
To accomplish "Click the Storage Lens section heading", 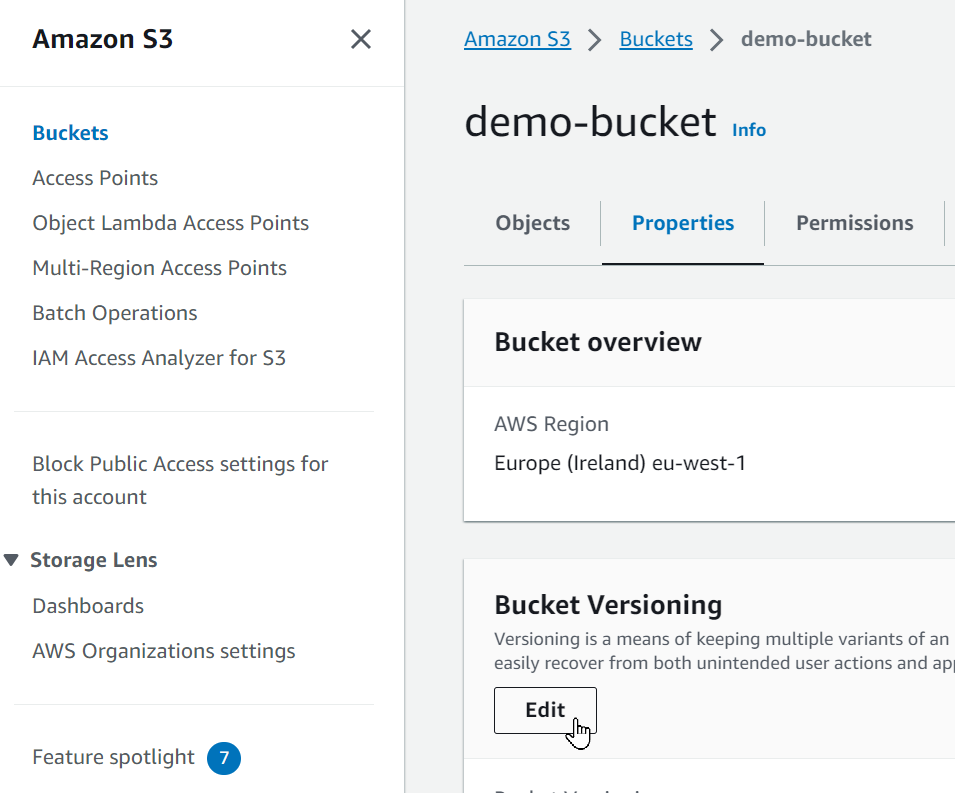I will [94, 560].
